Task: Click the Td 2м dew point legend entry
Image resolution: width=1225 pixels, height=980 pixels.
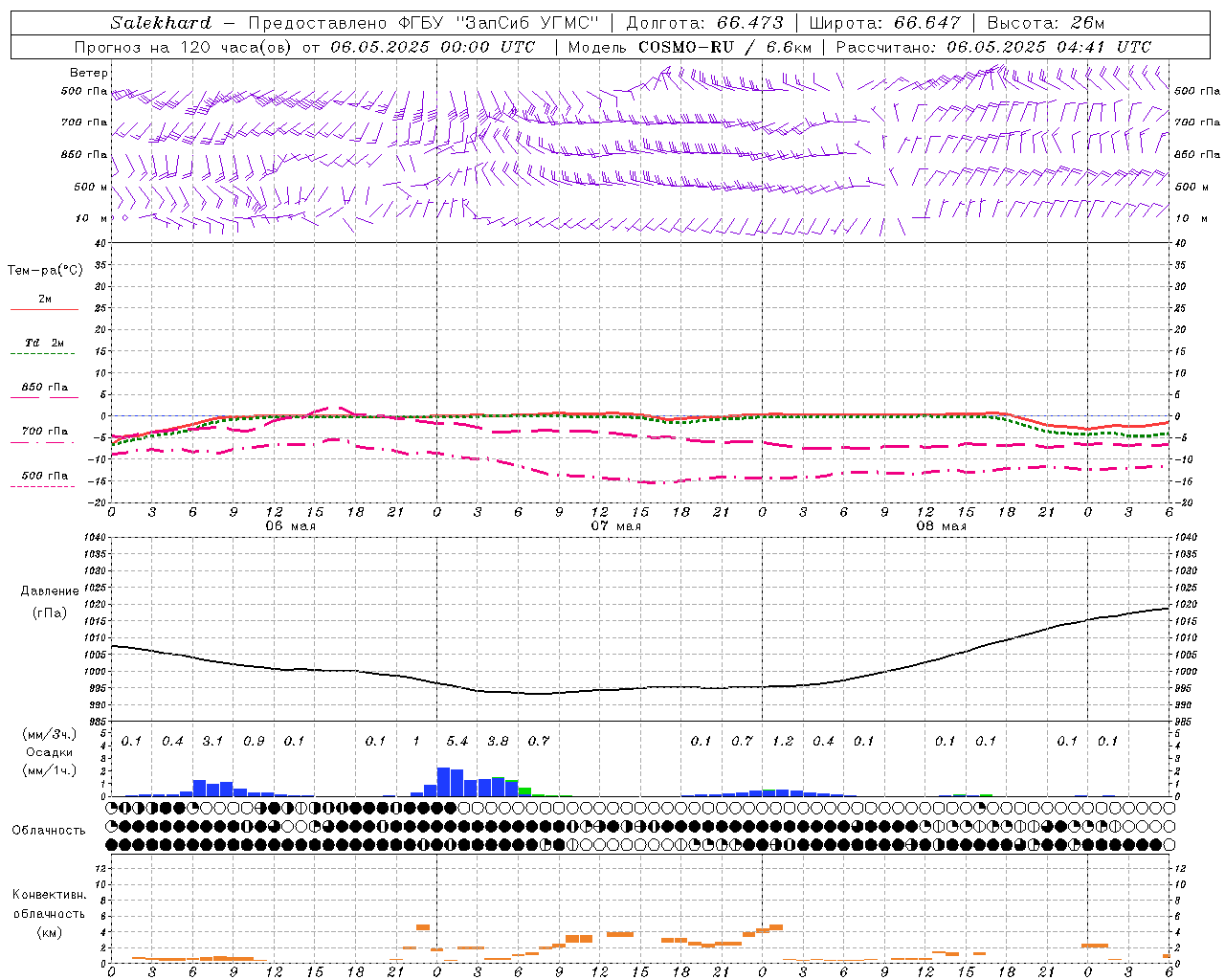Action: point(45,343)
